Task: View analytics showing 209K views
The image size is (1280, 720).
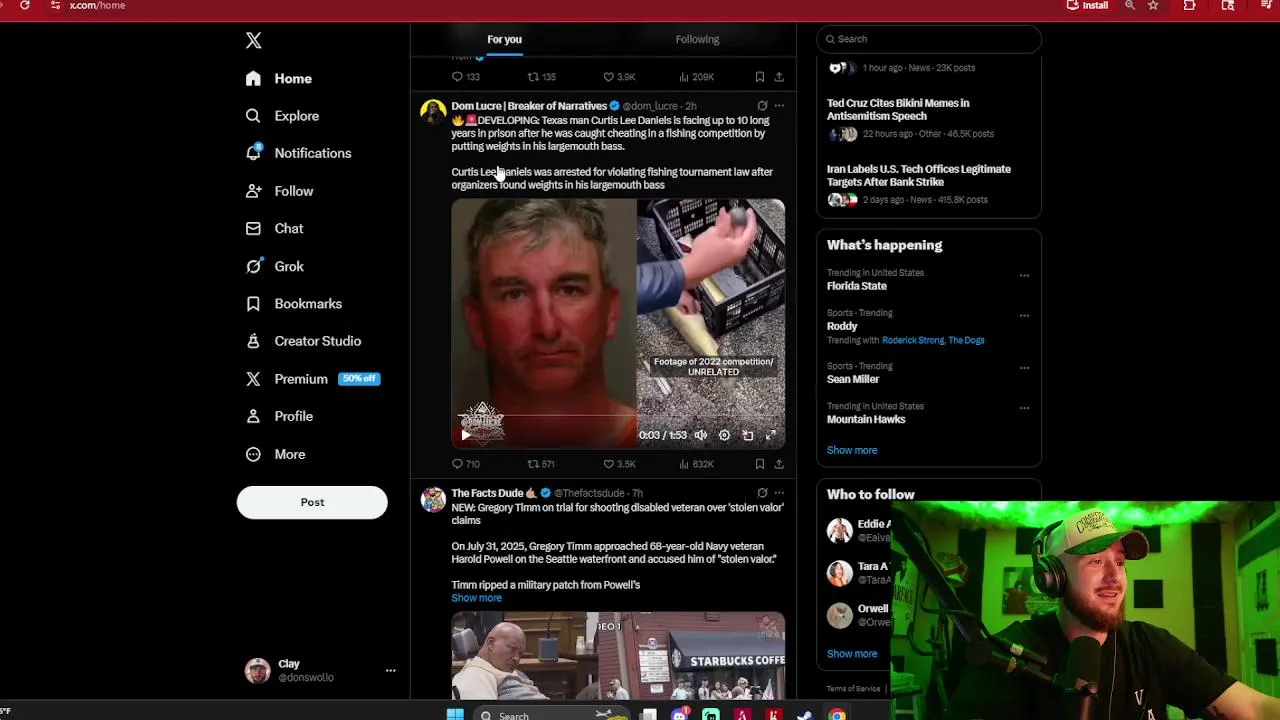Action: click(x=696, y=77)
